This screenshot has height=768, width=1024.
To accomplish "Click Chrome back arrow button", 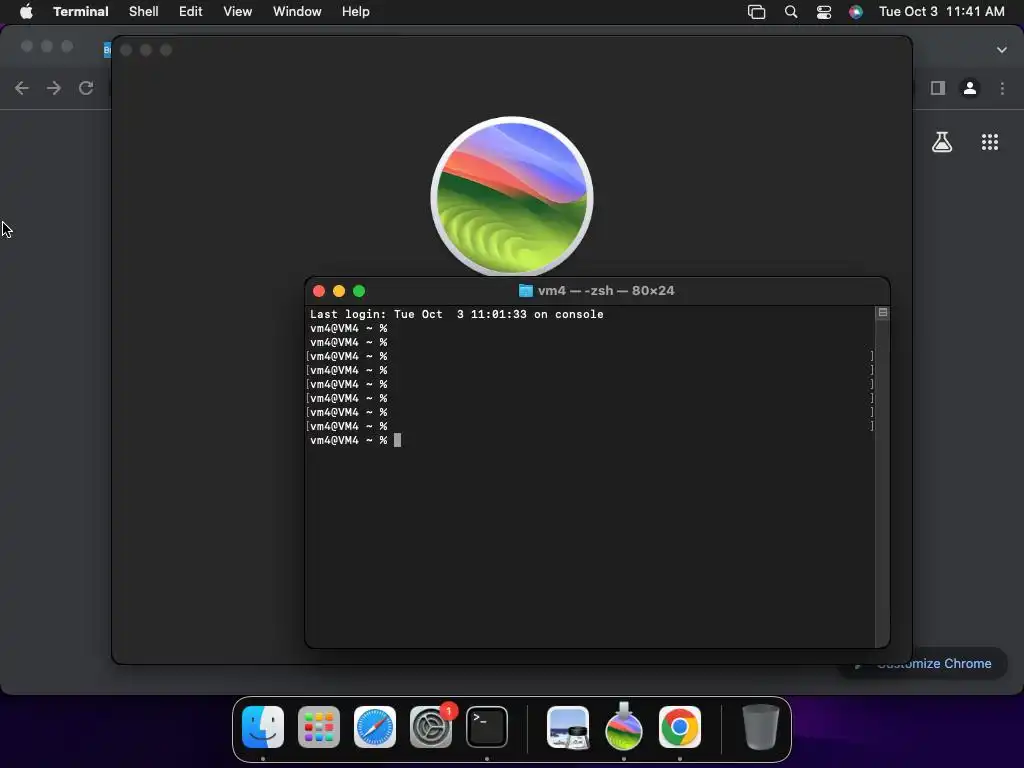I will point(22,88).
